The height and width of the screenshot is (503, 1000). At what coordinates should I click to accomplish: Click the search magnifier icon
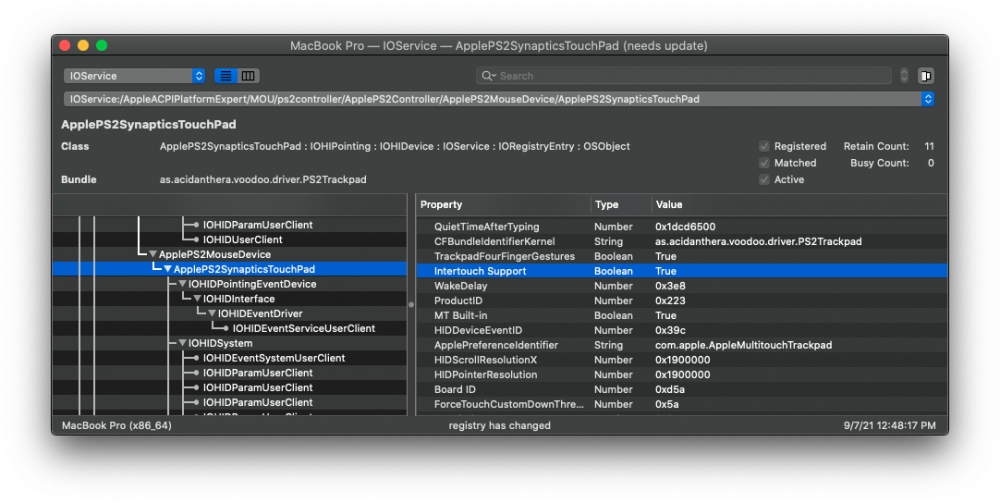488,76
